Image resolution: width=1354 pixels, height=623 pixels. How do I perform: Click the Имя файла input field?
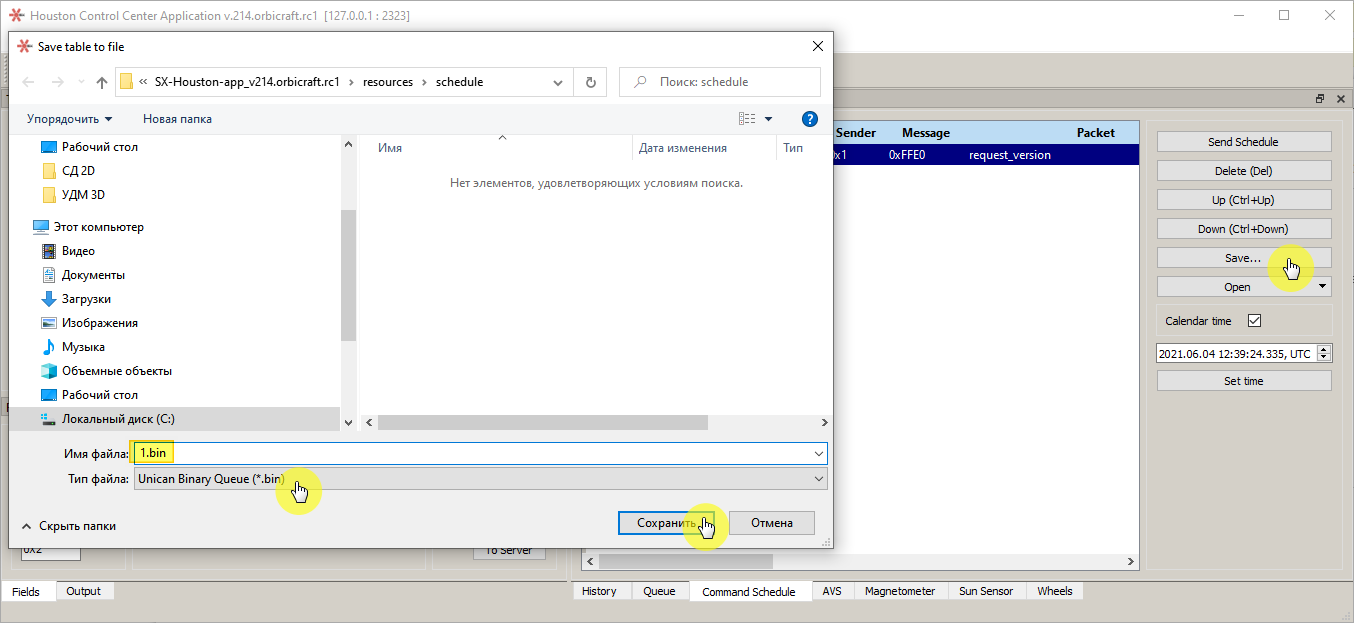click(x=480, y=453)
